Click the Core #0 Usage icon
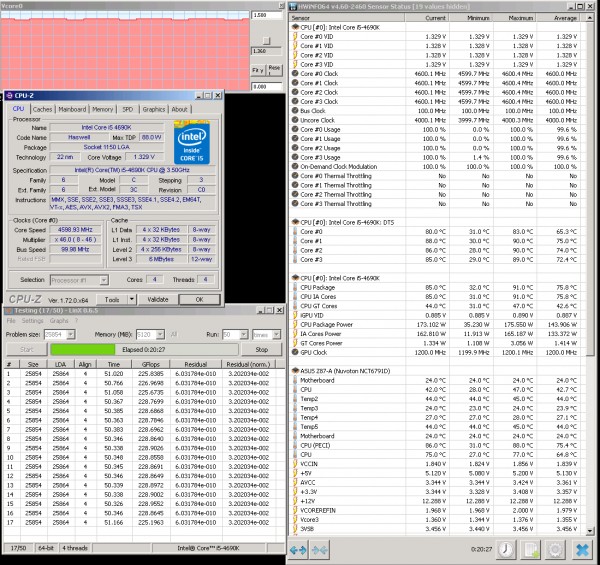The image size is (600, 565). coord(295,129)
